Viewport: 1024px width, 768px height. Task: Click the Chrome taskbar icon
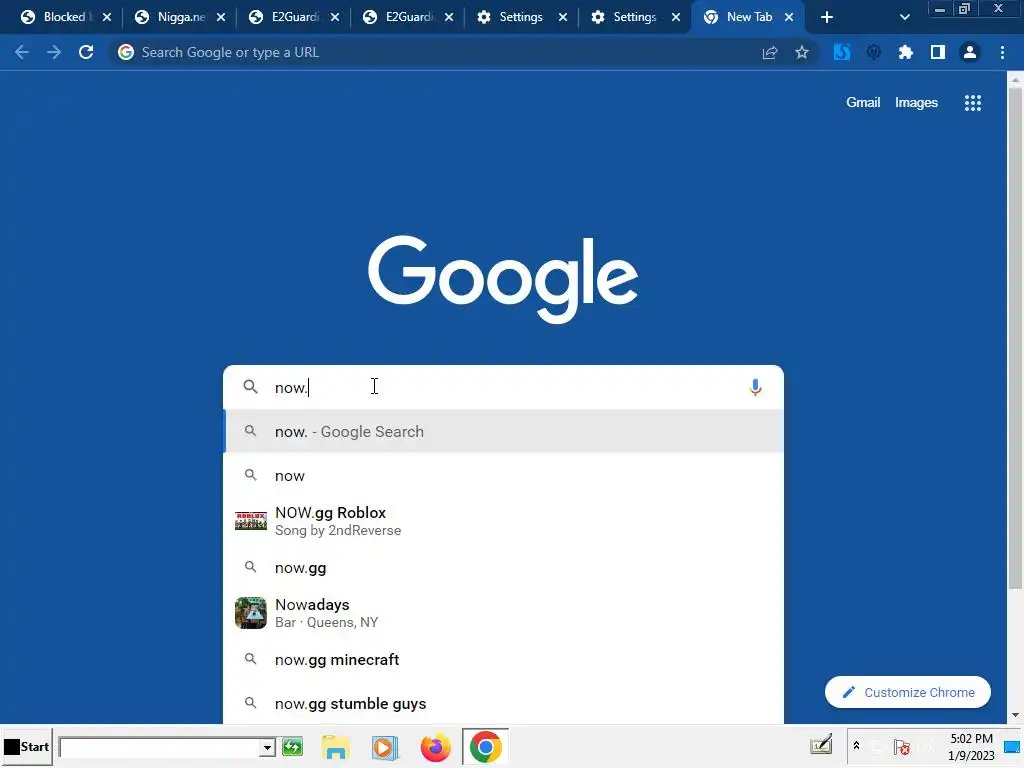tap(485, 747)
